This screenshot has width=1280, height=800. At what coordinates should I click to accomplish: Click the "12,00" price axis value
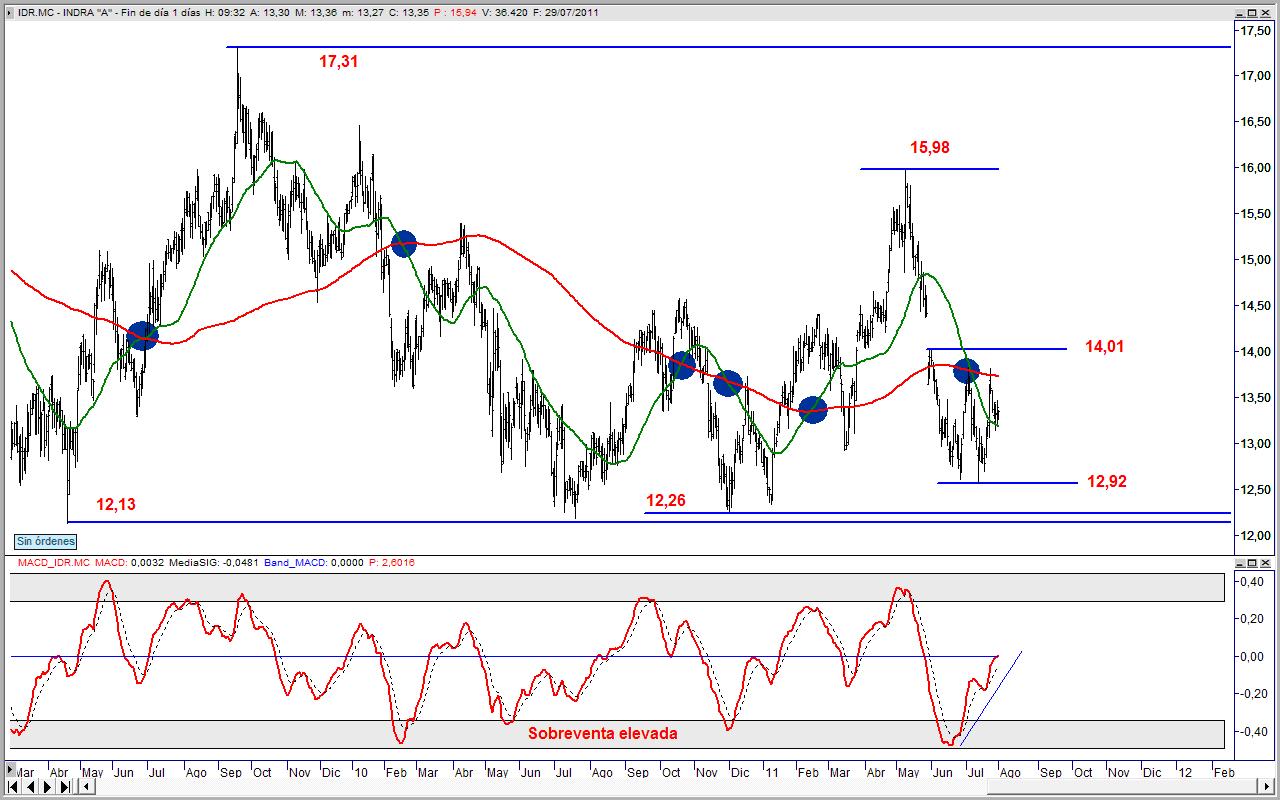pyautogui.click(x=1256, y=536)
